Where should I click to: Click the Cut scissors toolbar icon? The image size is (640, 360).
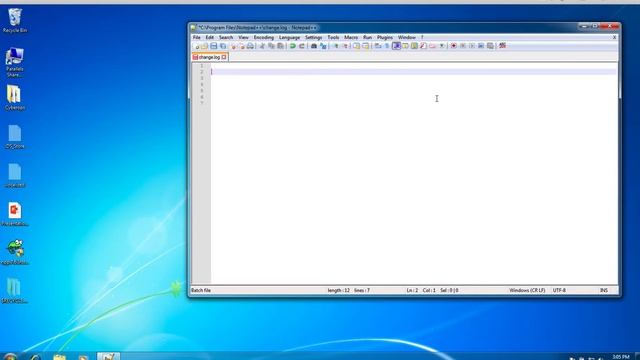coord(262,46)
